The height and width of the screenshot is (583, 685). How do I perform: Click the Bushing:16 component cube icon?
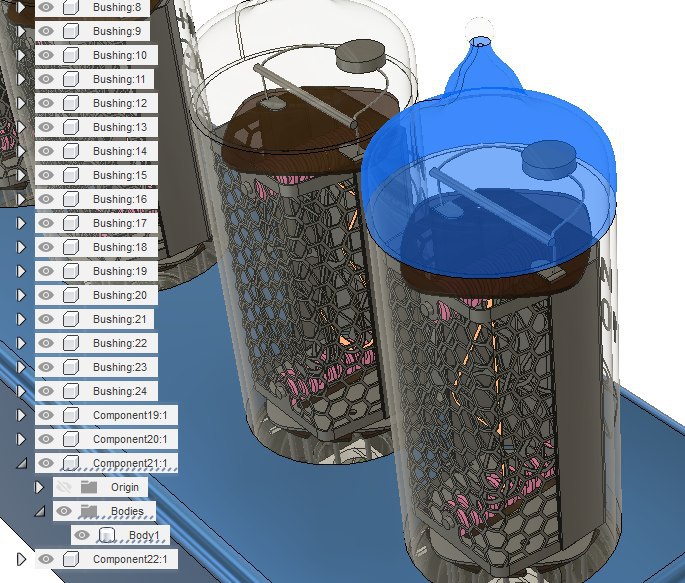point(71,199)
